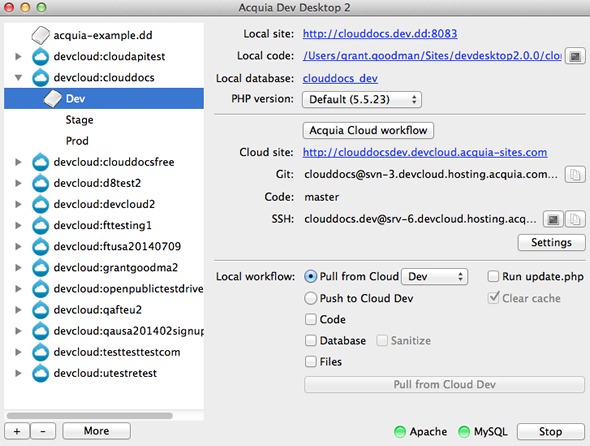Viewport: 590px width, 446px height.
Task: Click the green Apache status indicator
Action: point(400,432)
